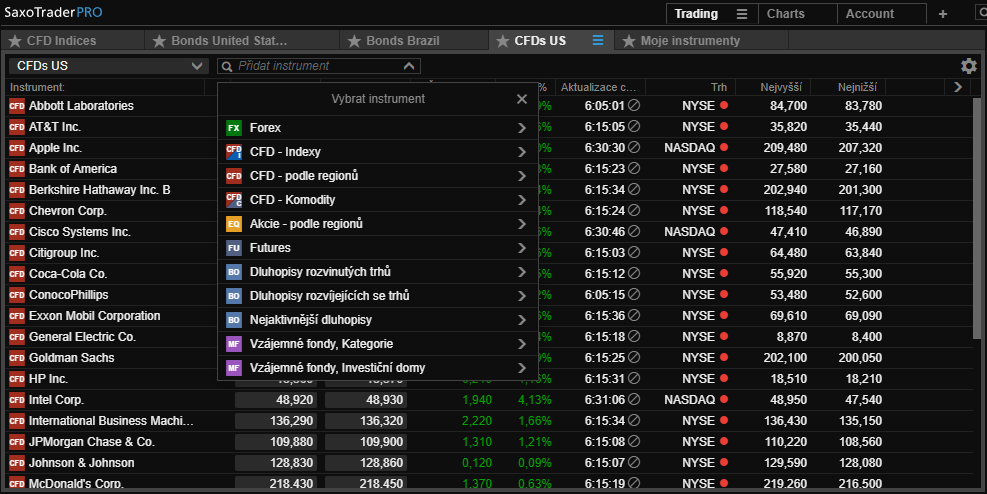987x494 pixels.
Task: Switch to the CFD Indices tab
Action: coord(72,41)
